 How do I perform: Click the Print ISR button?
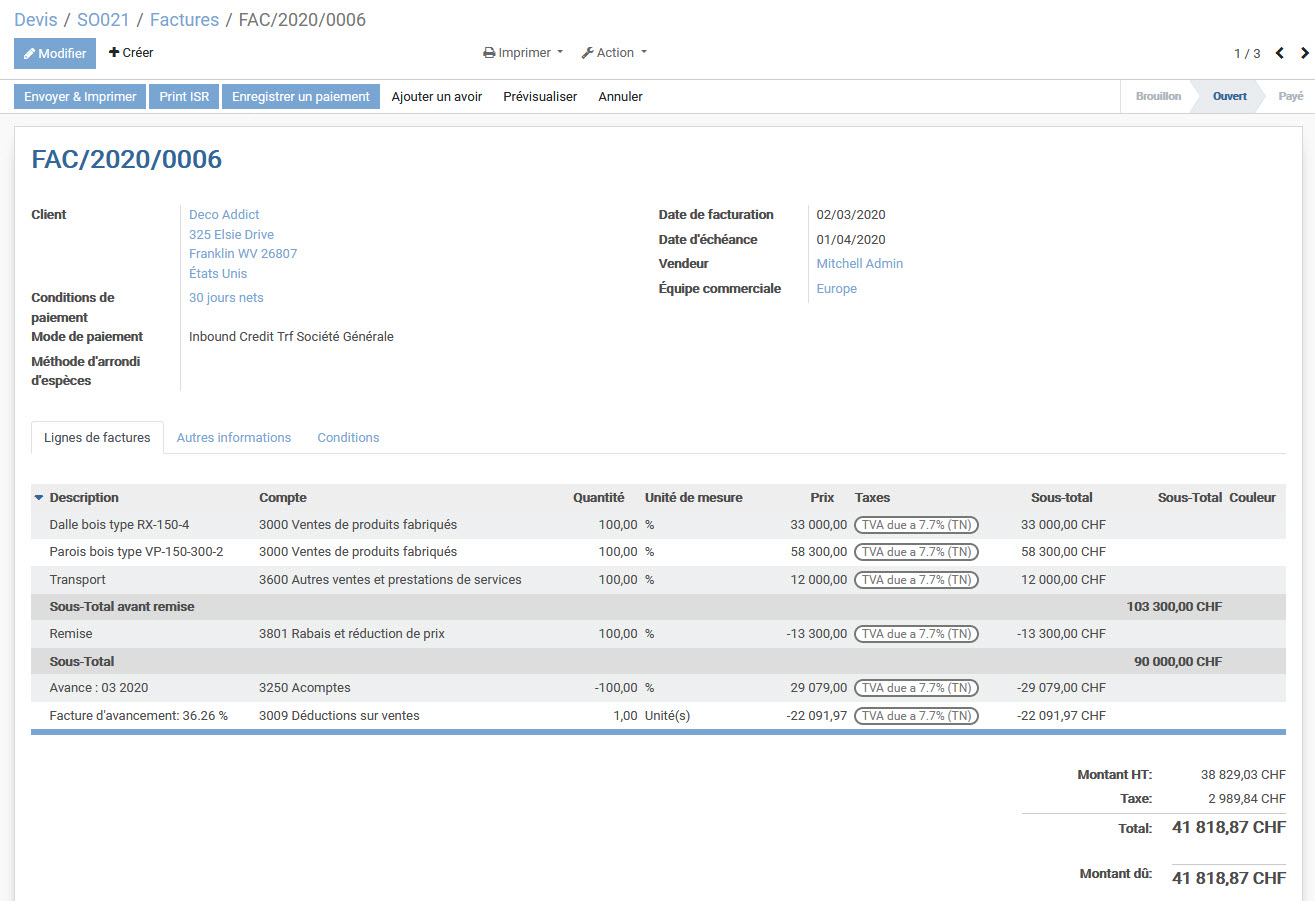click(184, 97)
